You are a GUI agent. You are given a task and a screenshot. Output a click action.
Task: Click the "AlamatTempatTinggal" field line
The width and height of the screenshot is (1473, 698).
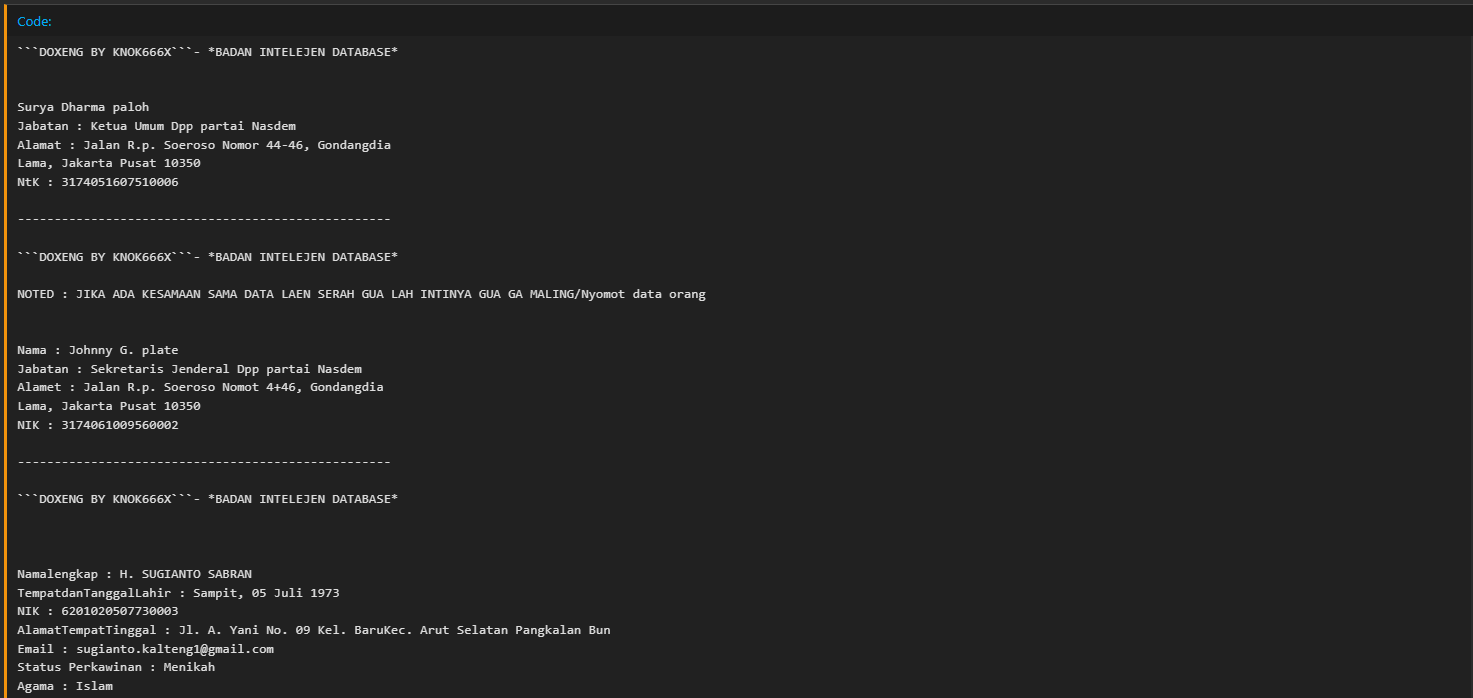click(x=314, y=630)
